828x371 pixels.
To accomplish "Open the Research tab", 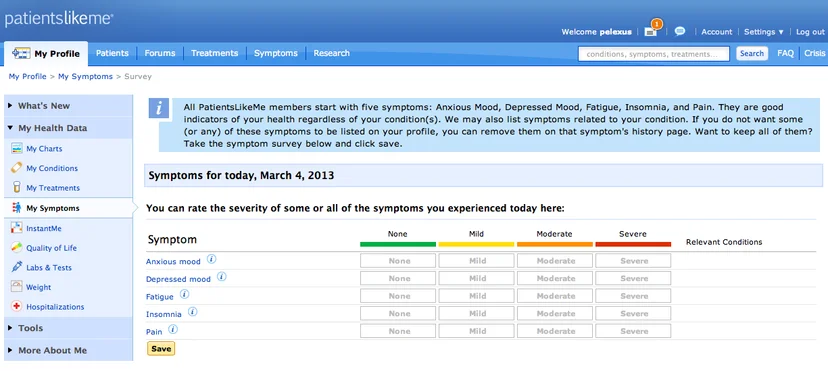I will 332,53.
